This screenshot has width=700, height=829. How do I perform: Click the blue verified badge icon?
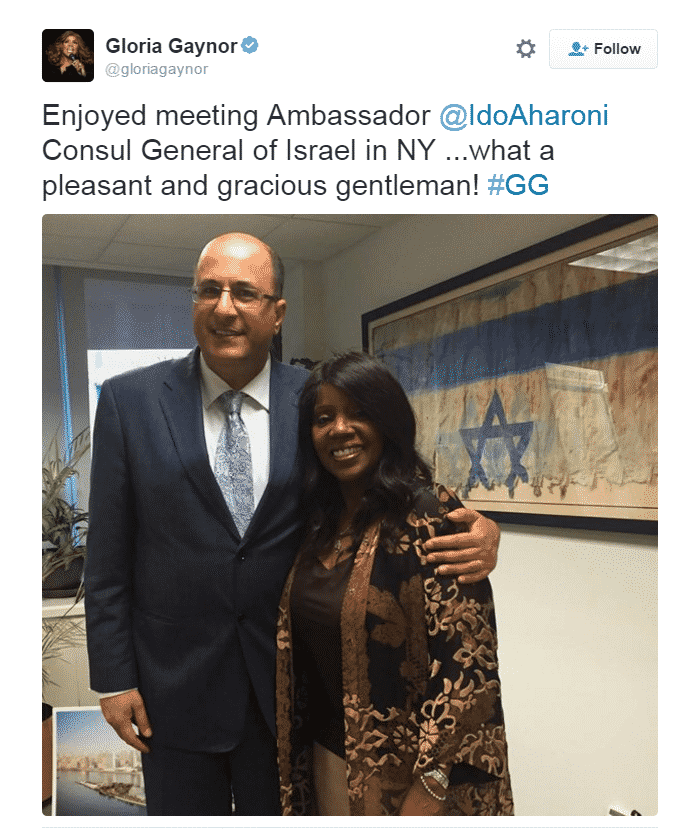[250, 45]
